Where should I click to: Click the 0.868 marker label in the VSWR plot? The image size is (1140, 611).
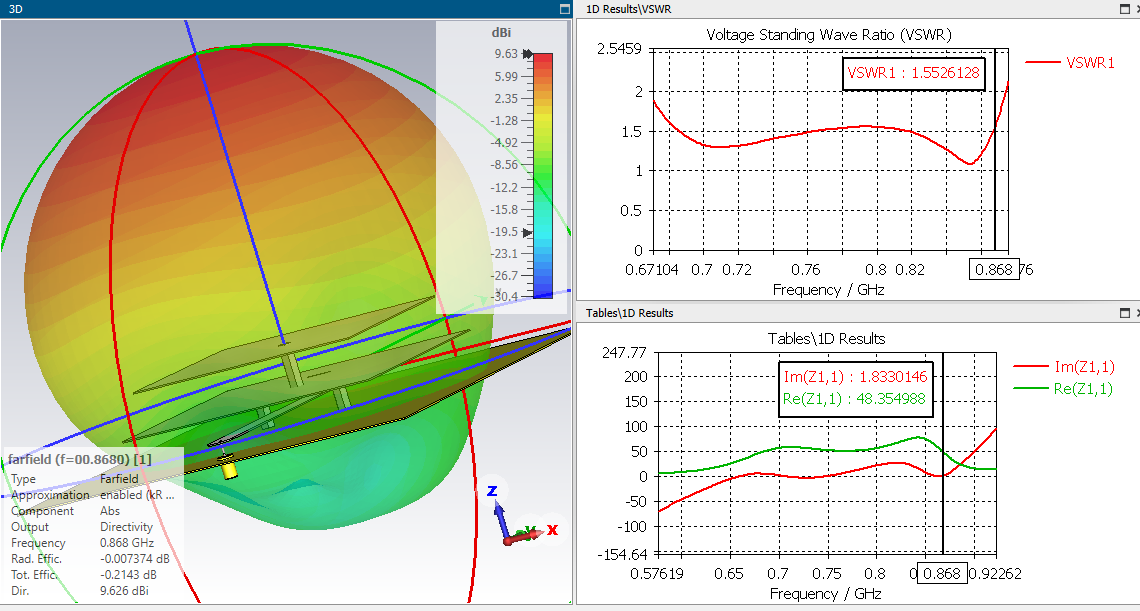point(994,270)
